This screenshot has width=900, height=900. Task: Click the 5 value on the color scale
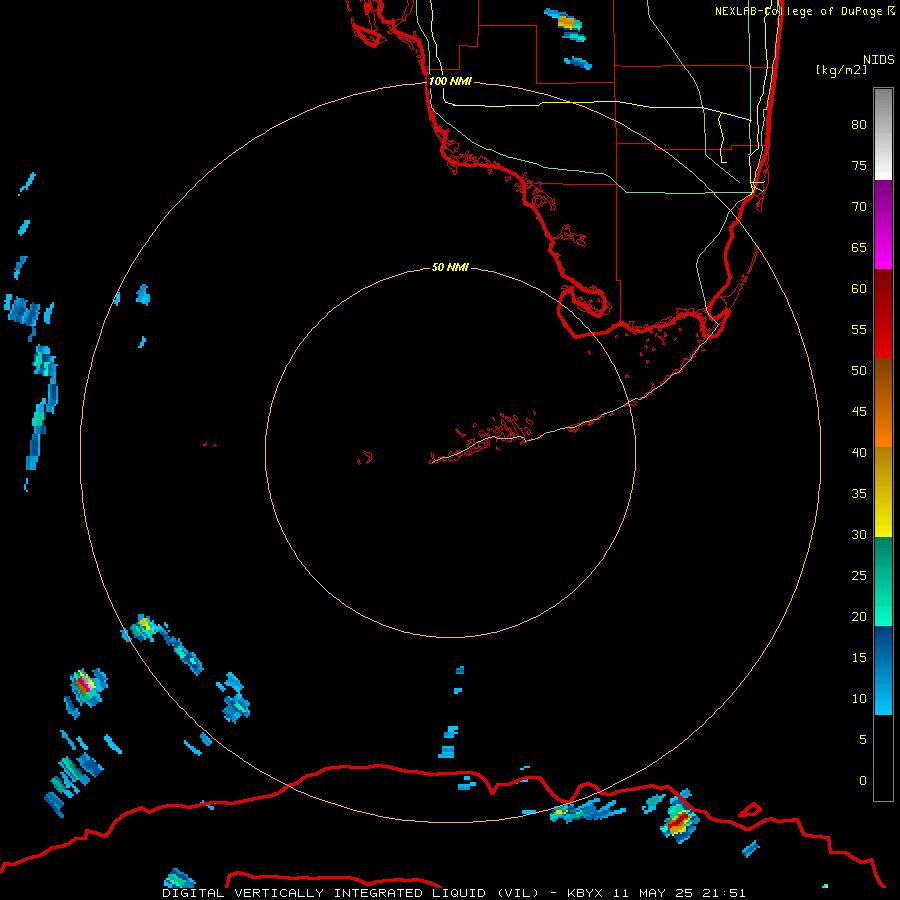863,739
